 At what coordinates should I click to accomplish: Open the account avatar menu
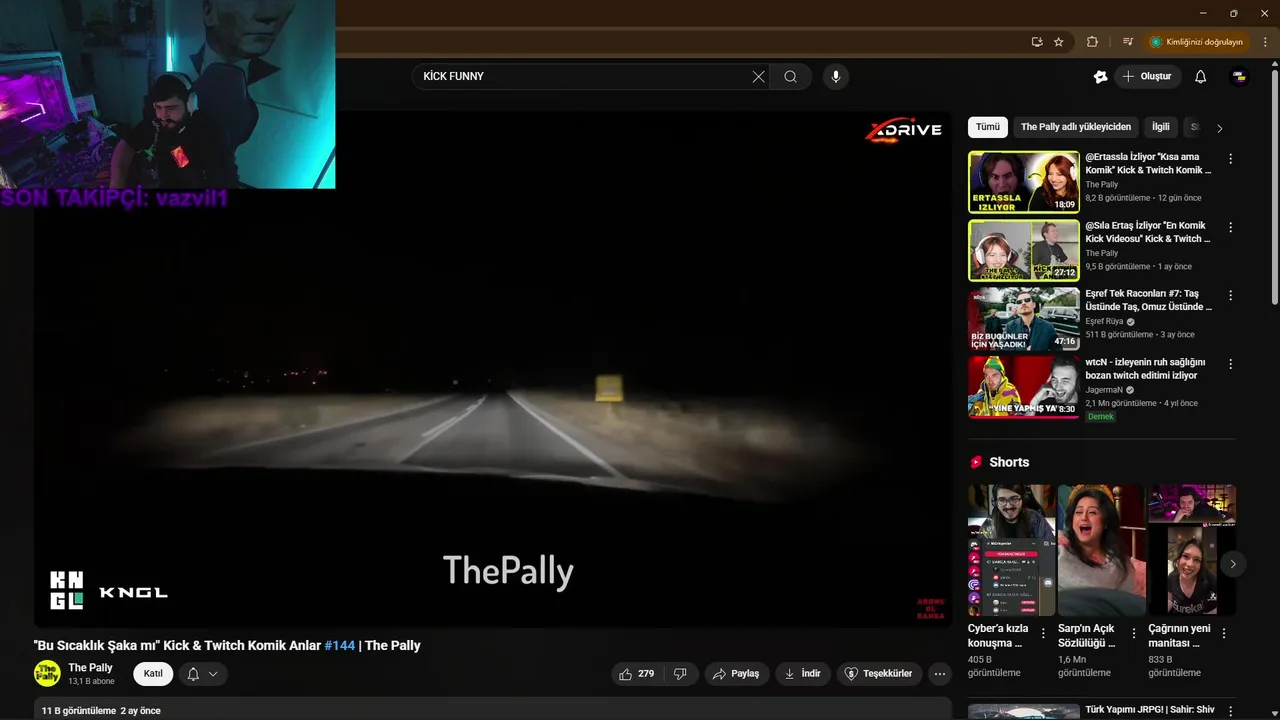click(x=1239, y=77)
